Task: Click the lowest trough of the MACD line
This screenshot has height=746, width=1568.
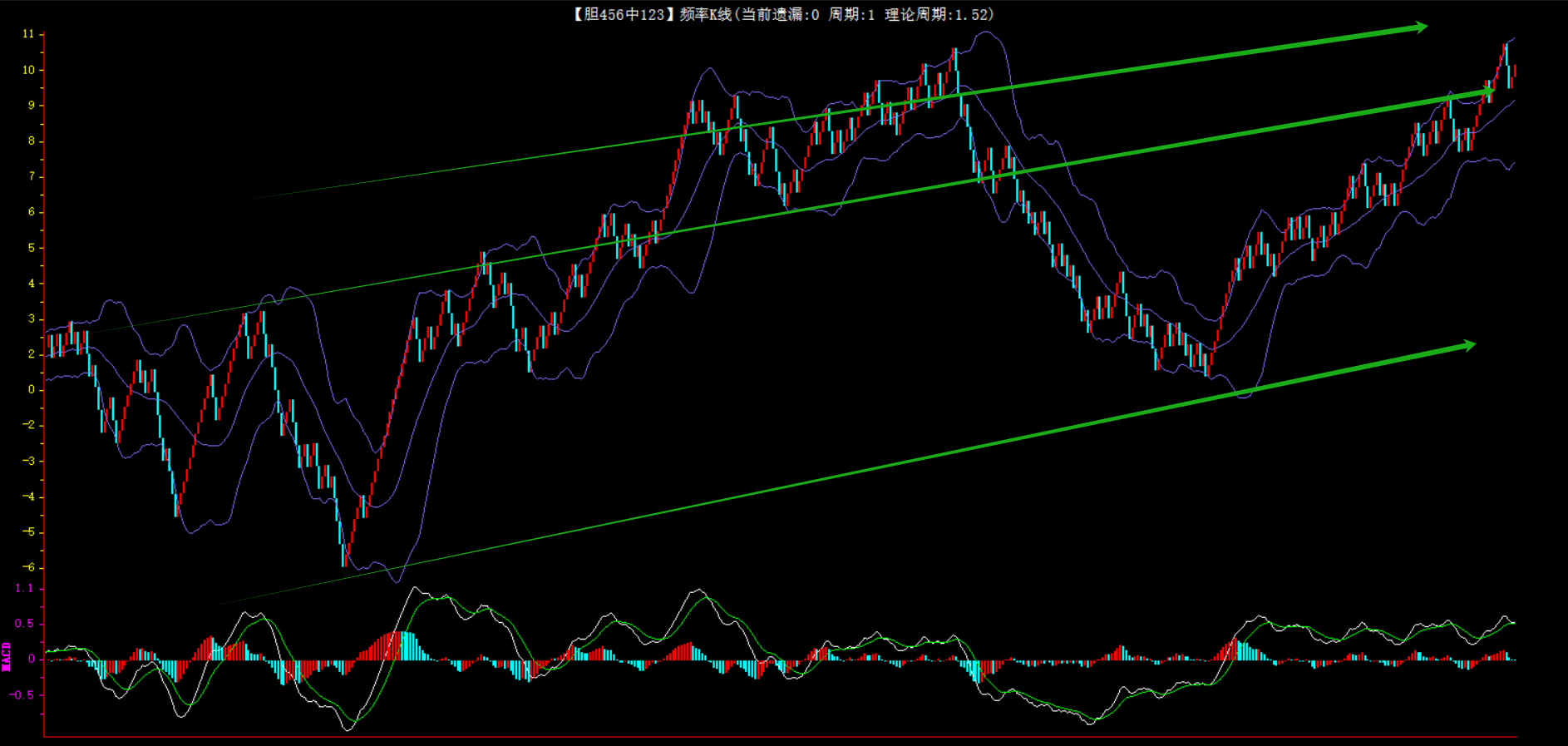Action: (x=348, y=729)
